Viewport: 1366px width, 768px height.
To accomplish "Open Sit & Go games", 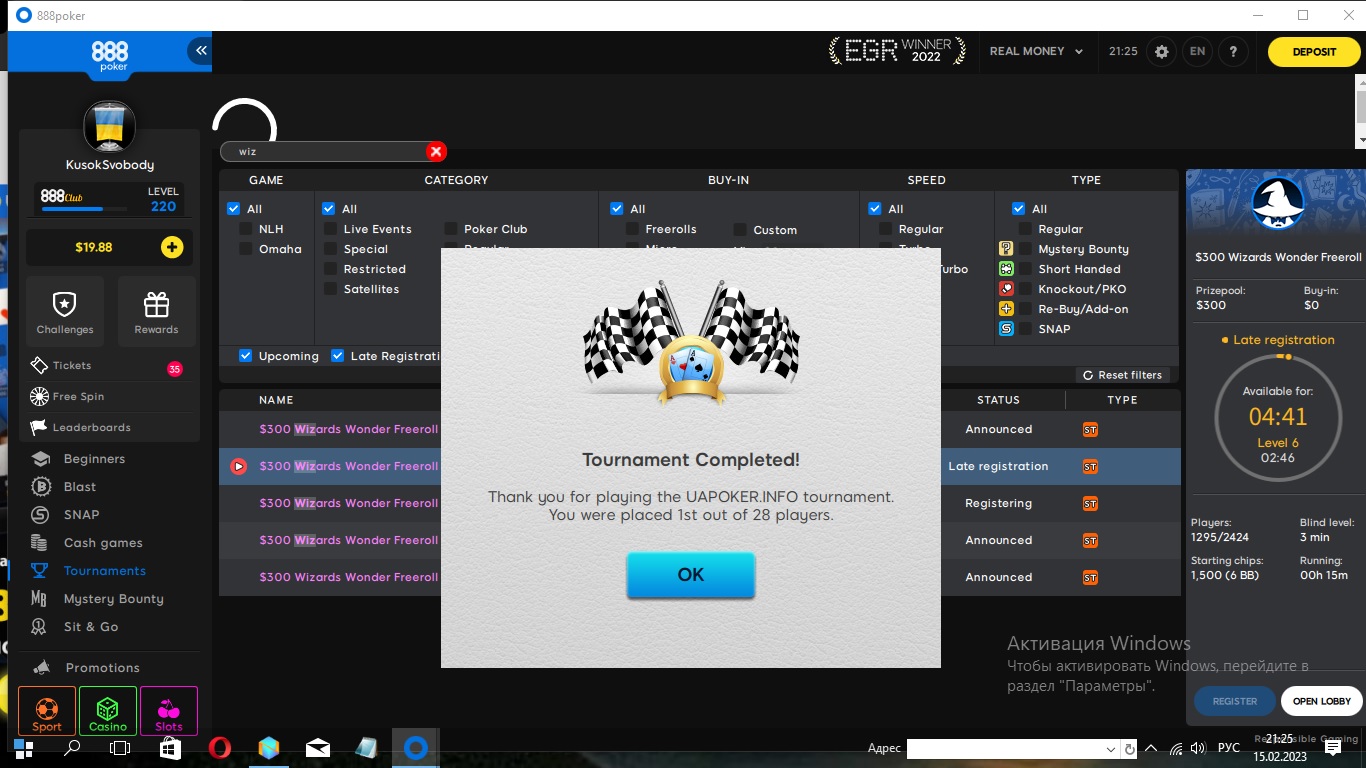I will pos(91,627).
